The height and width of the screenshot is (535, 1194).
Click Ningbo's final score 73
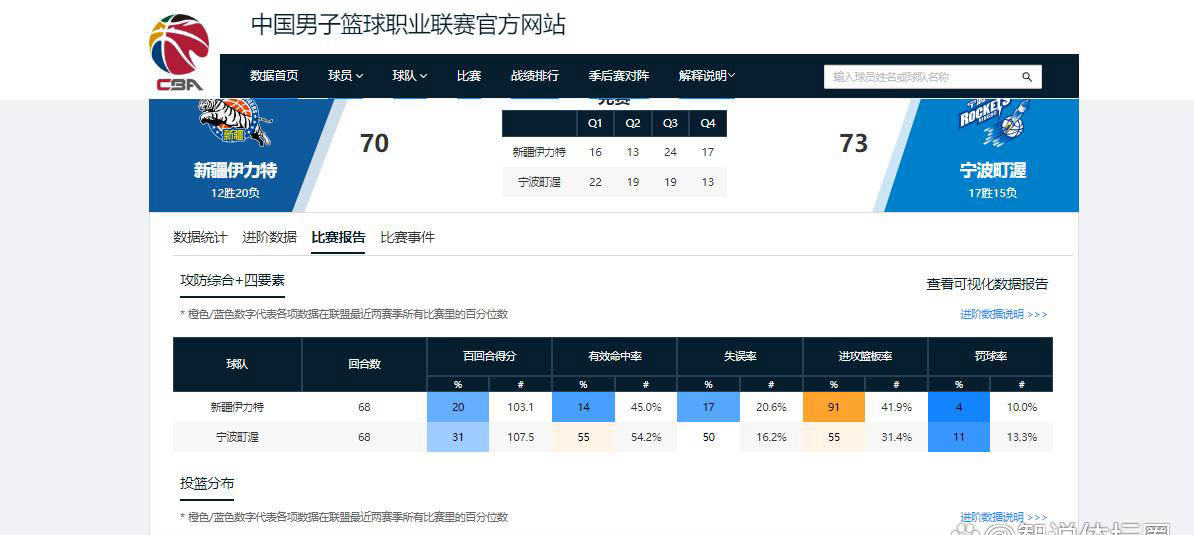854,143
